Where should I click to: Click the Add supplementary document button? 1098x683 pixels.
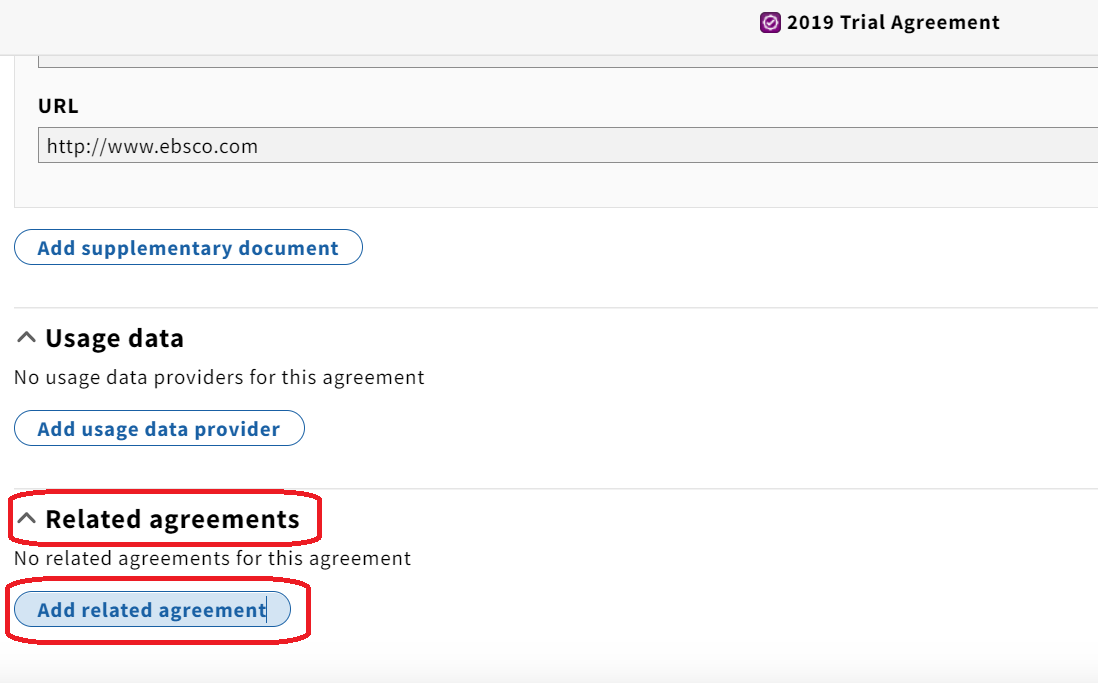pos(188,247)
